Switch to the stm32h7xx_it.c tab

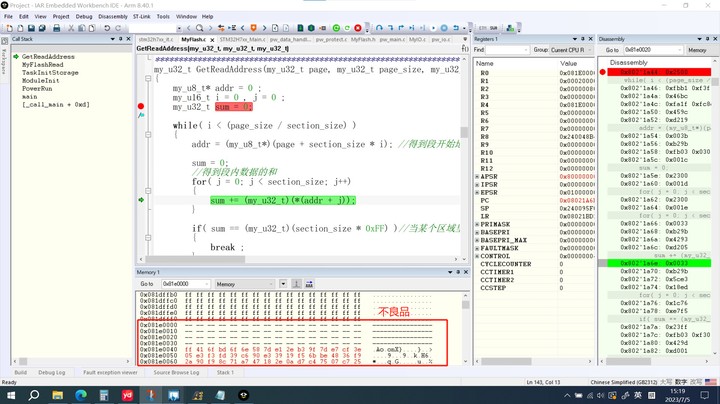click(x=156, y=39)
